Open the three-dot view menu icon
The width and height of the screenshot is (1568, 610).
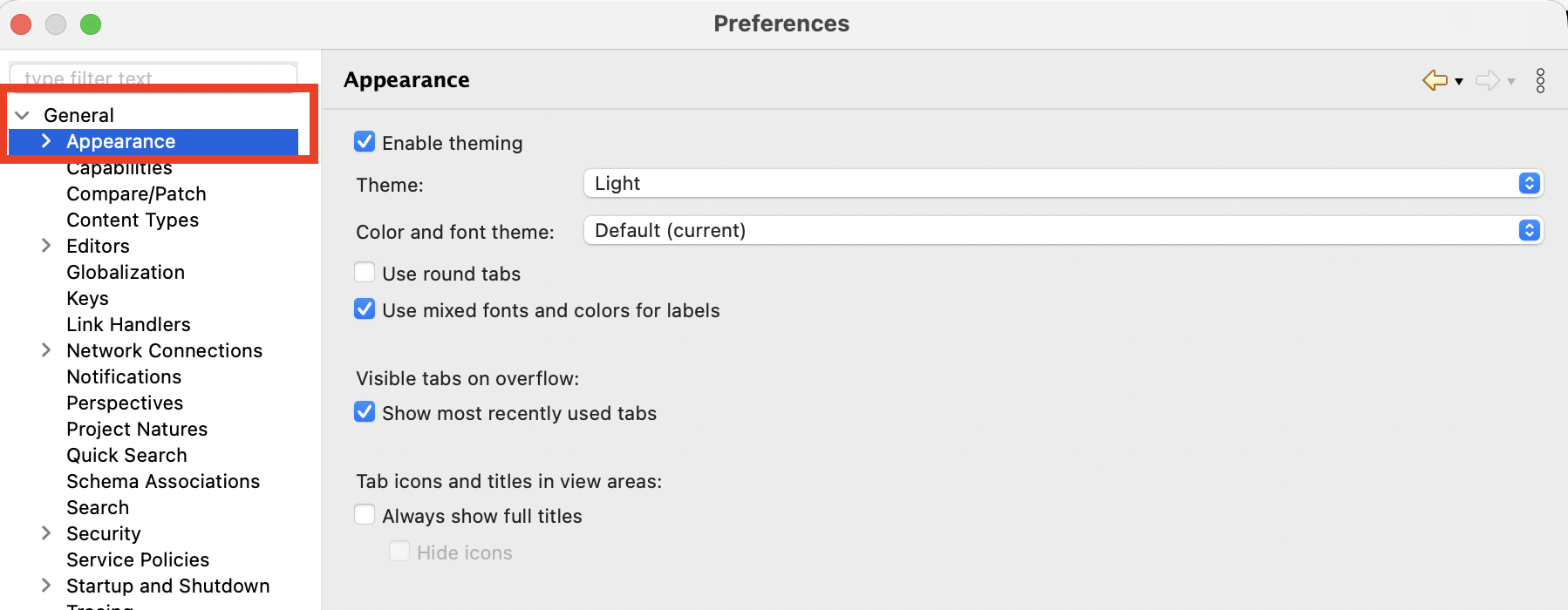coord(1541,80)
